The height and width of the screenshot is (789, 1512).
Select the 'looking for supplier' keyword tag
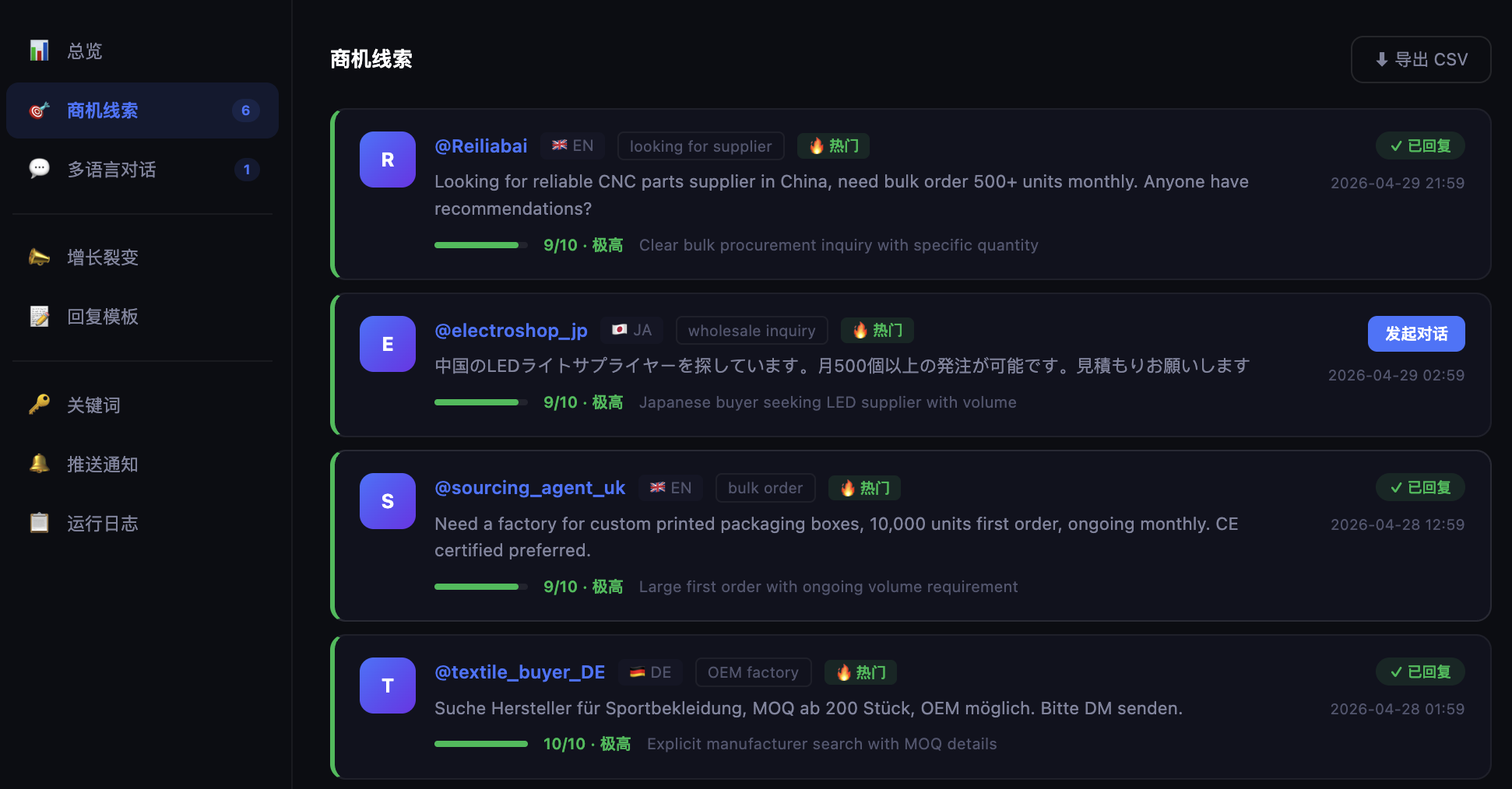(x=701, y=146)
